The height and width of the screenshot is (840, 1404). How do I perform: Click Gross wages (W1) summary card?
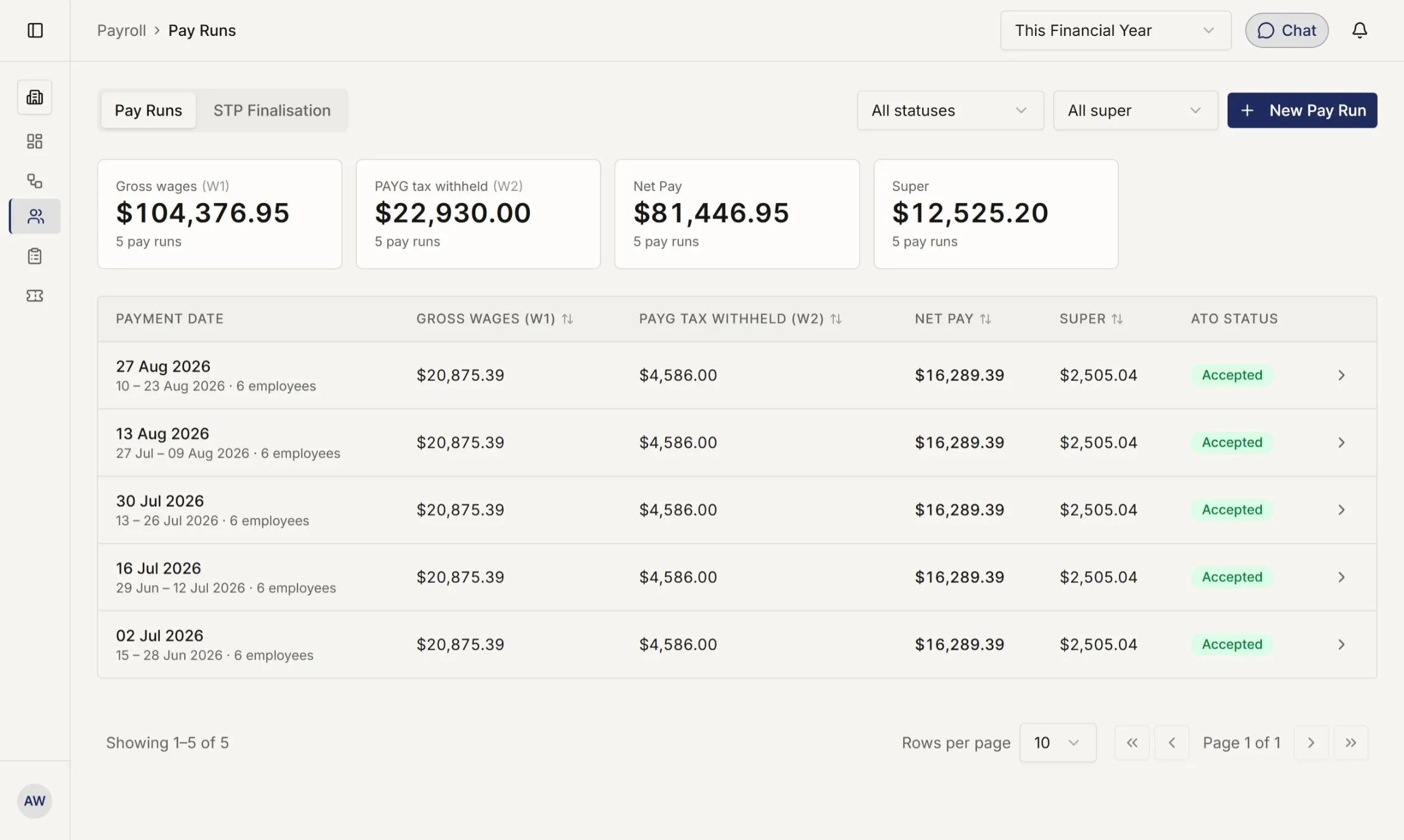[220, 214]
